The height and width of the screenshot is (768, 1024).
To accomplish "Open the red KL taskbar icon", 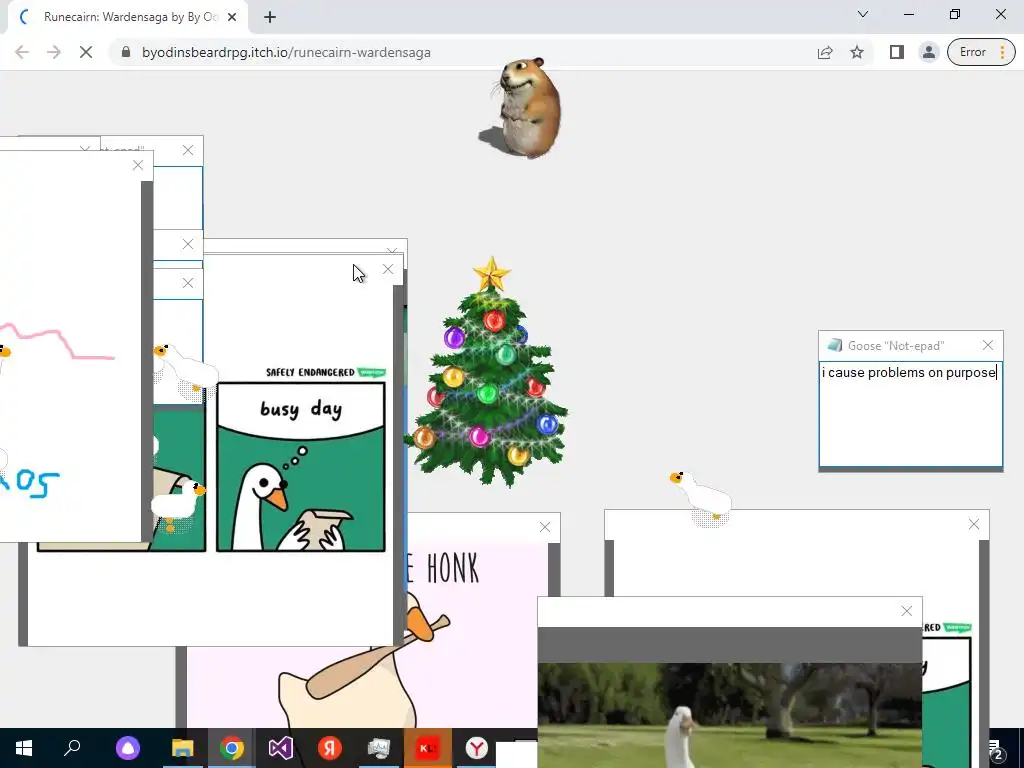I will [x=428, y=748].
